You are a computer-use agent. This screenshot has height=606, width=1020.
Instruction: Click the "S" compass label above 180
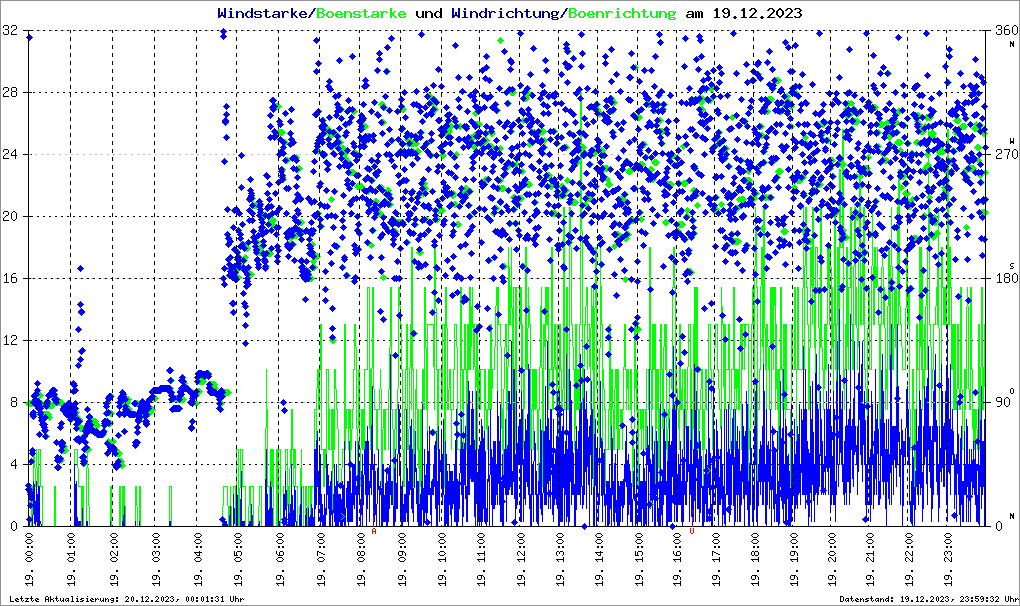[x=1012, y=265]
